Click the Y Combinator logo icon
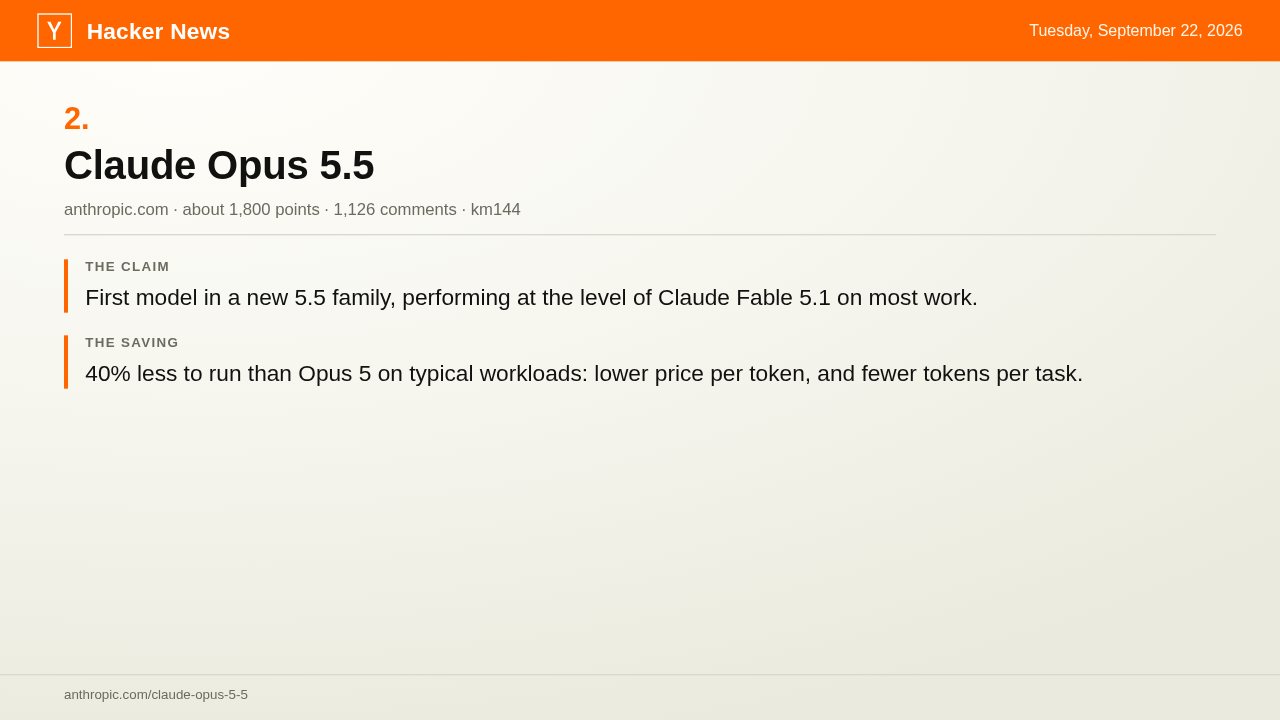The height and width of the screenshot is (720, 1280). [x=54, y=31]
